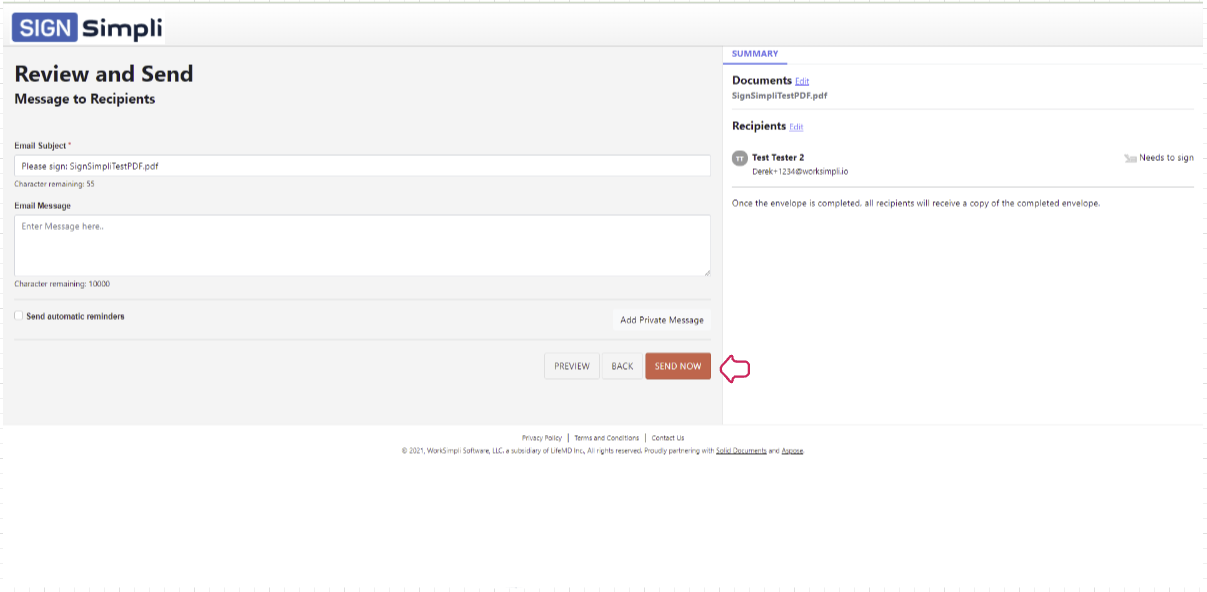Open Add Private Message
Image resolution: width=1207 pixels, height=592 pixels.
[x=661, y=320]
